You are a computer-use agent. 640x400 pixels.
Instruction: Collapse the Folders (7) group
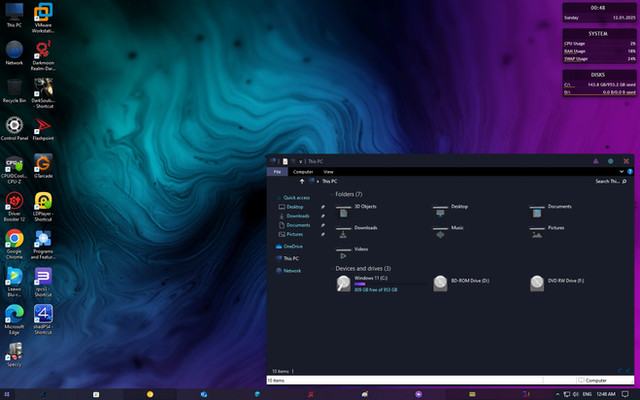[332, 194]
